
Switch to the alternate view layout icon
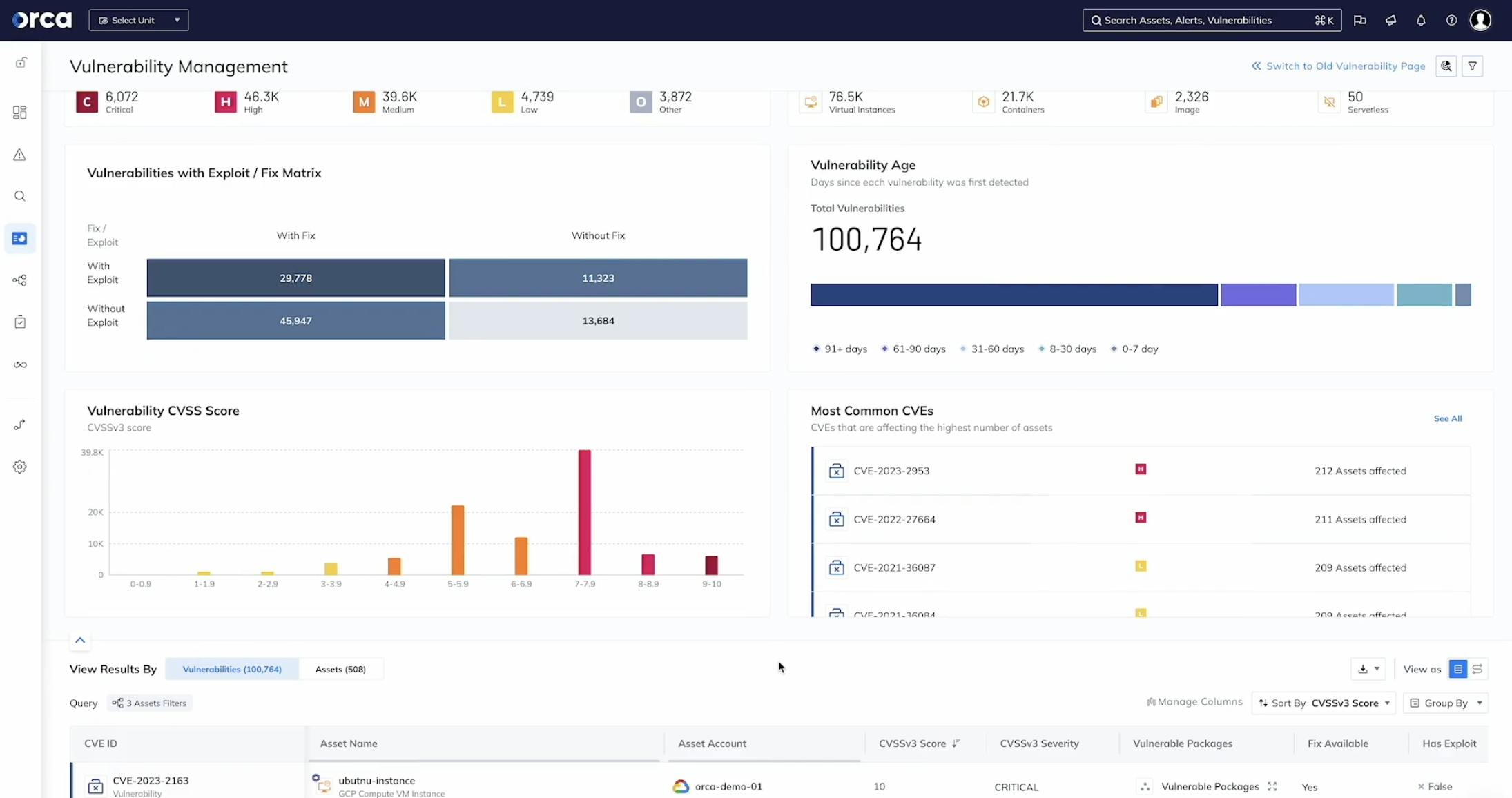click(x=1477, y=669)
